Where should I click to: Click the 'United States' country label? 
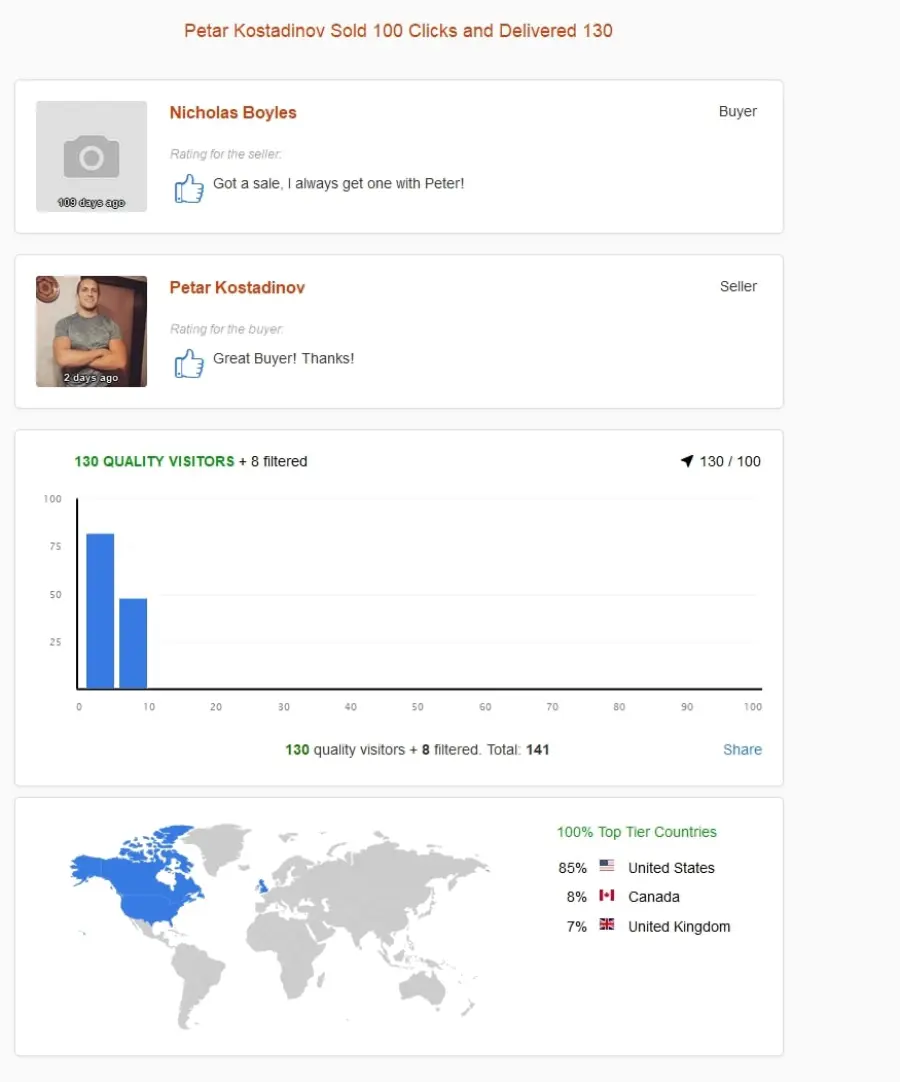tap(672, 868)
